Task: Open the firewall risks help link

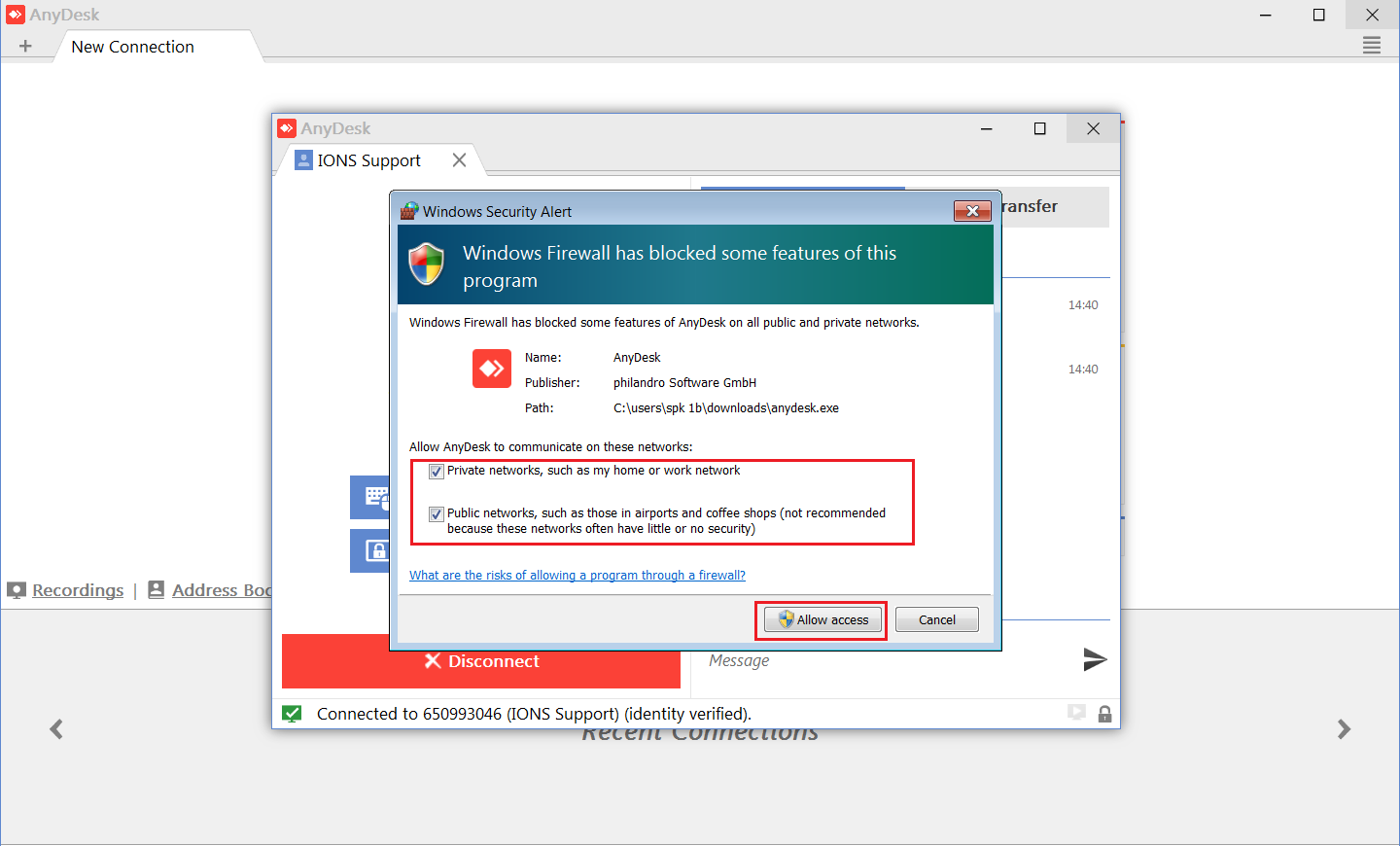Action: click(x=577, y=576)
